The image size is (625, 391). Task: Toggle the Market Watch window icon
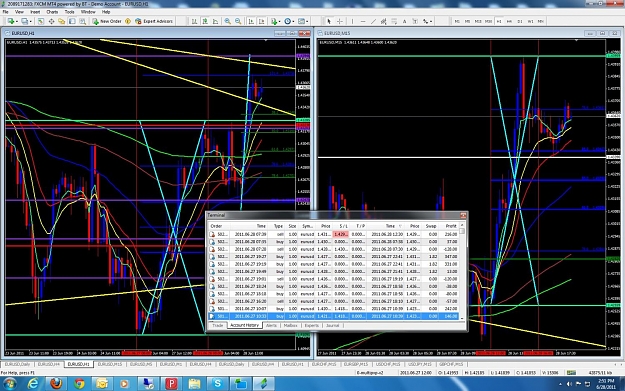tap(41, 21)
